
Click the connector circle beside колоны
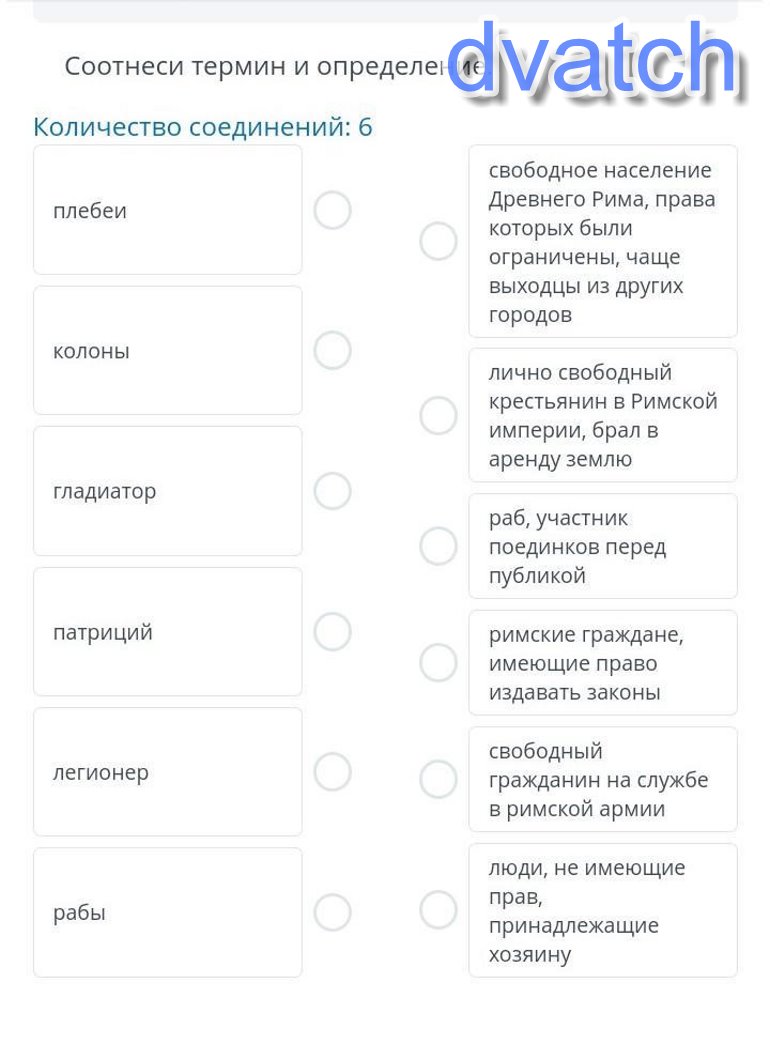[x=332, y=351]
